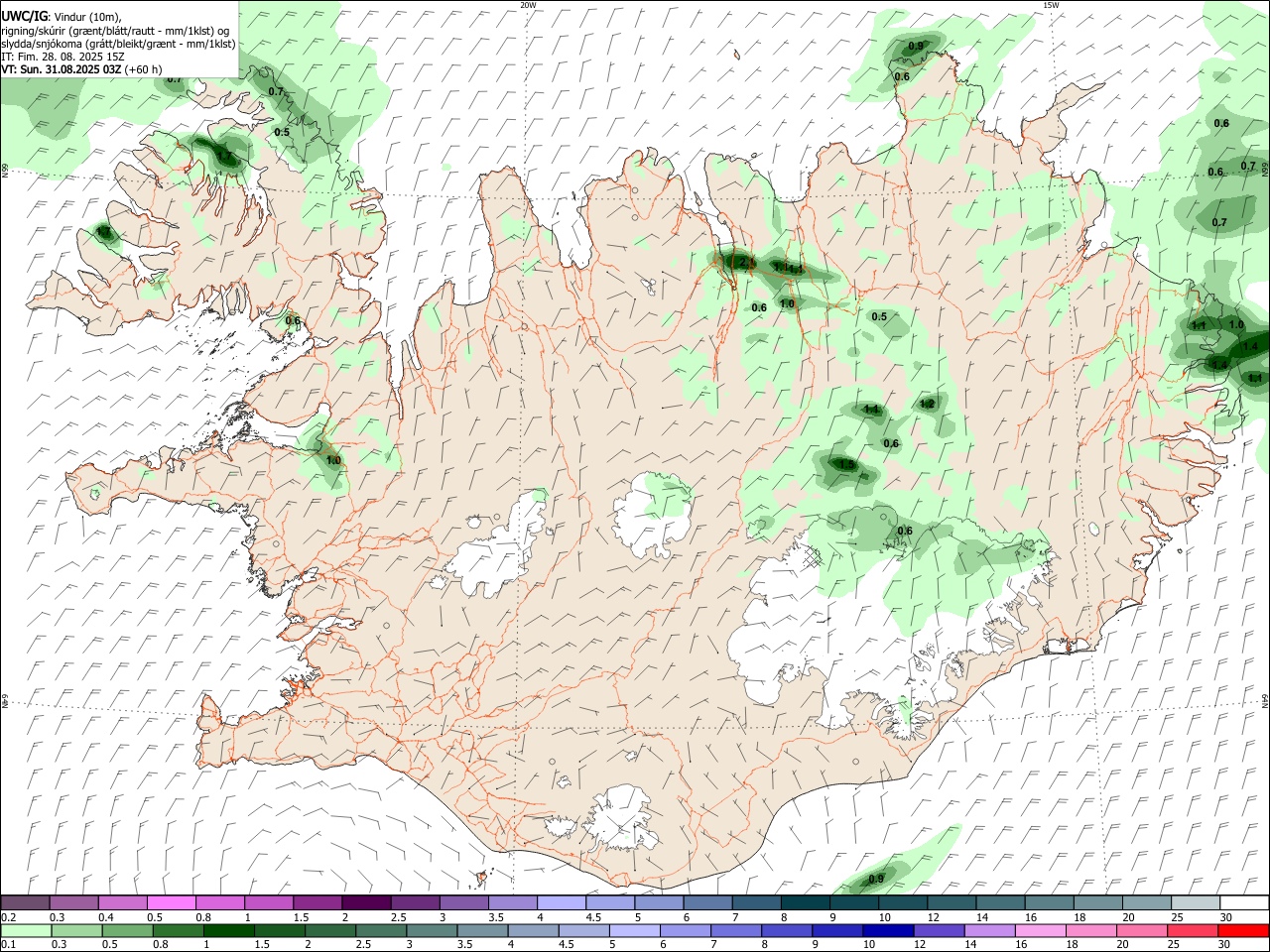Screen dimensions: 1270x952
Task: Select the 'IT: Fim. 28. 08. 2025 15Z' line
Action: coord(63,57)
